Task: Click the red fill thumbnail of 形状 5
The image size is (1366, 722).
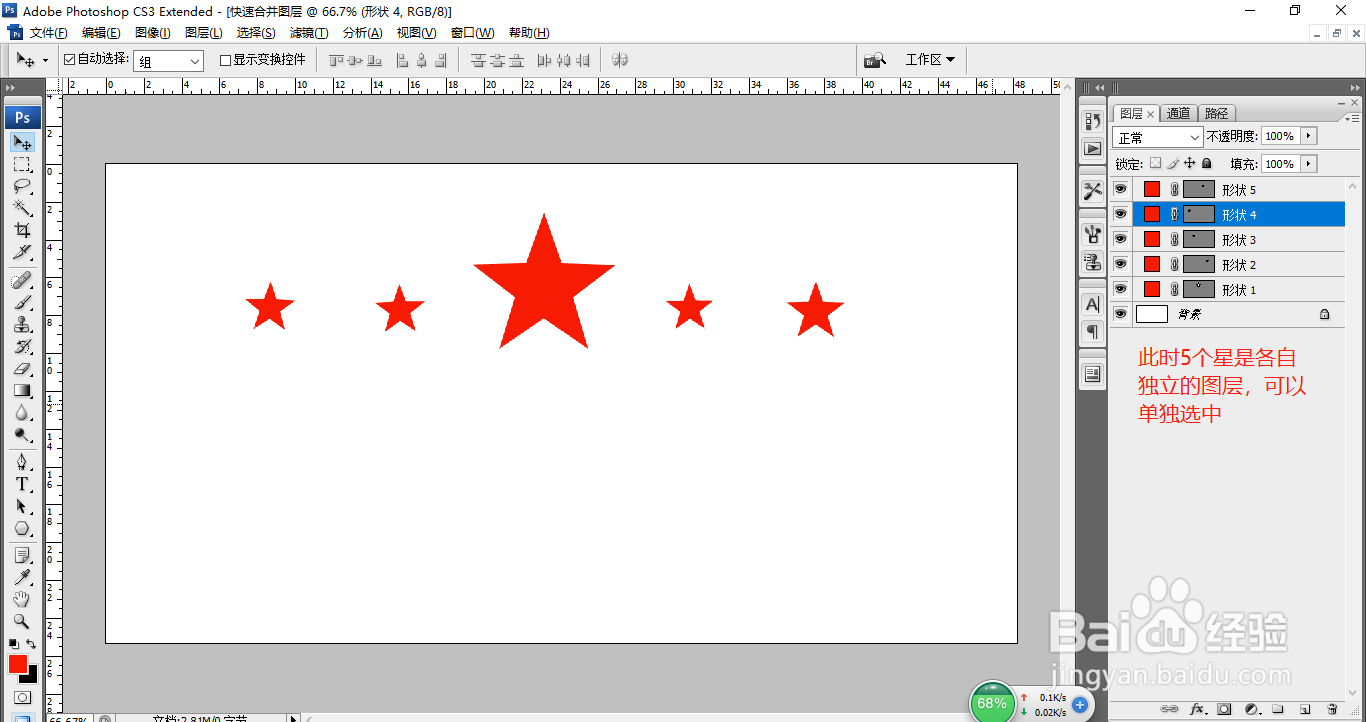Action: [1152, 189]
